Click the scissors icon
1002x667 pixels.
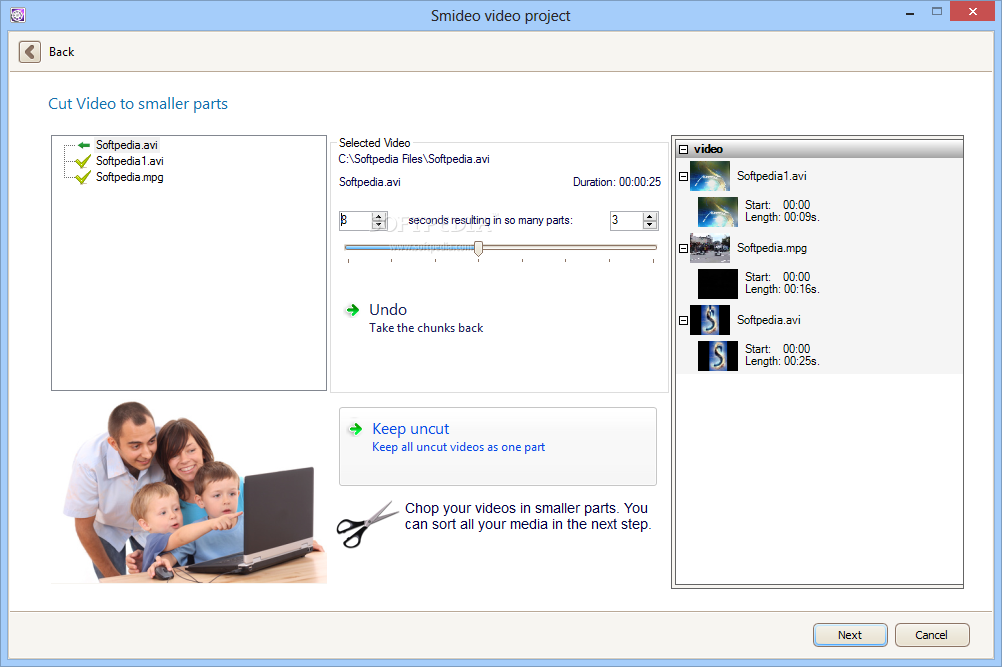click(367, 525)
